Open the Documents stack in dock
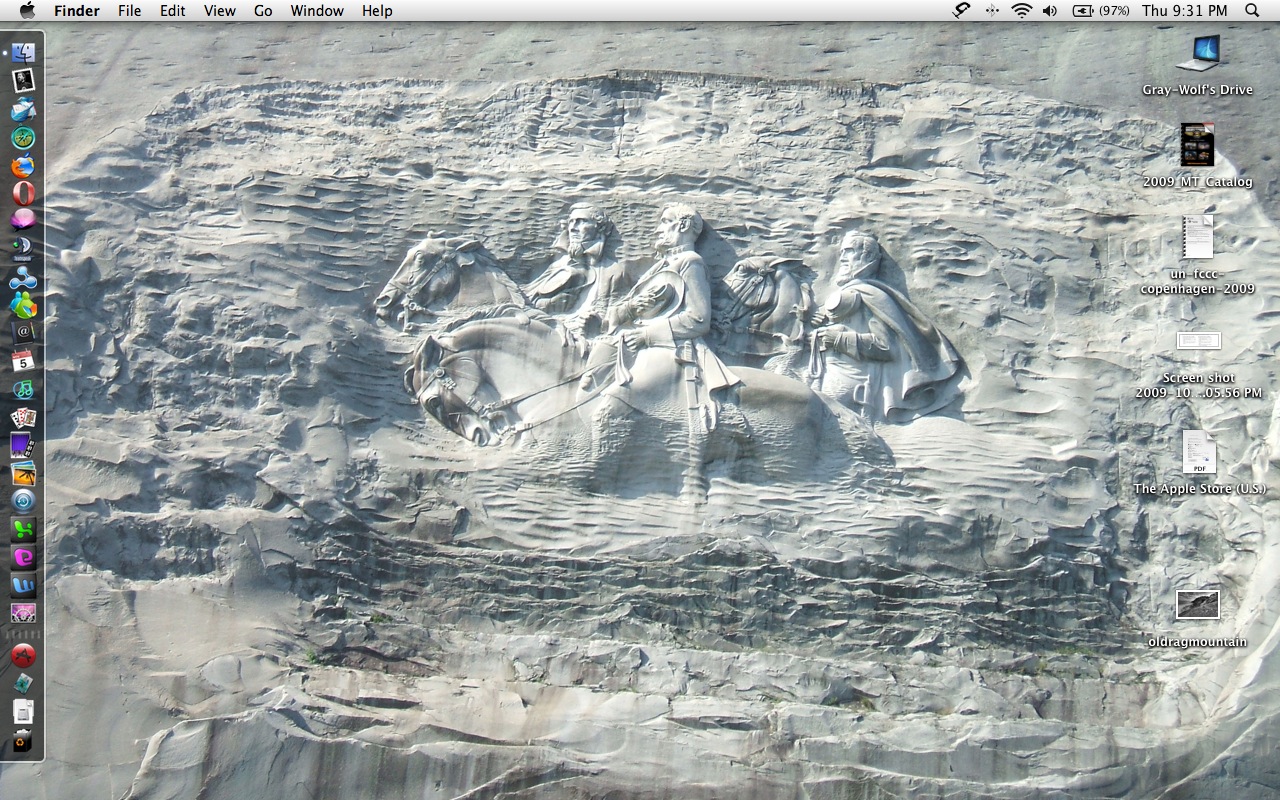The image size is (1280, 800). tap(23, 712)
